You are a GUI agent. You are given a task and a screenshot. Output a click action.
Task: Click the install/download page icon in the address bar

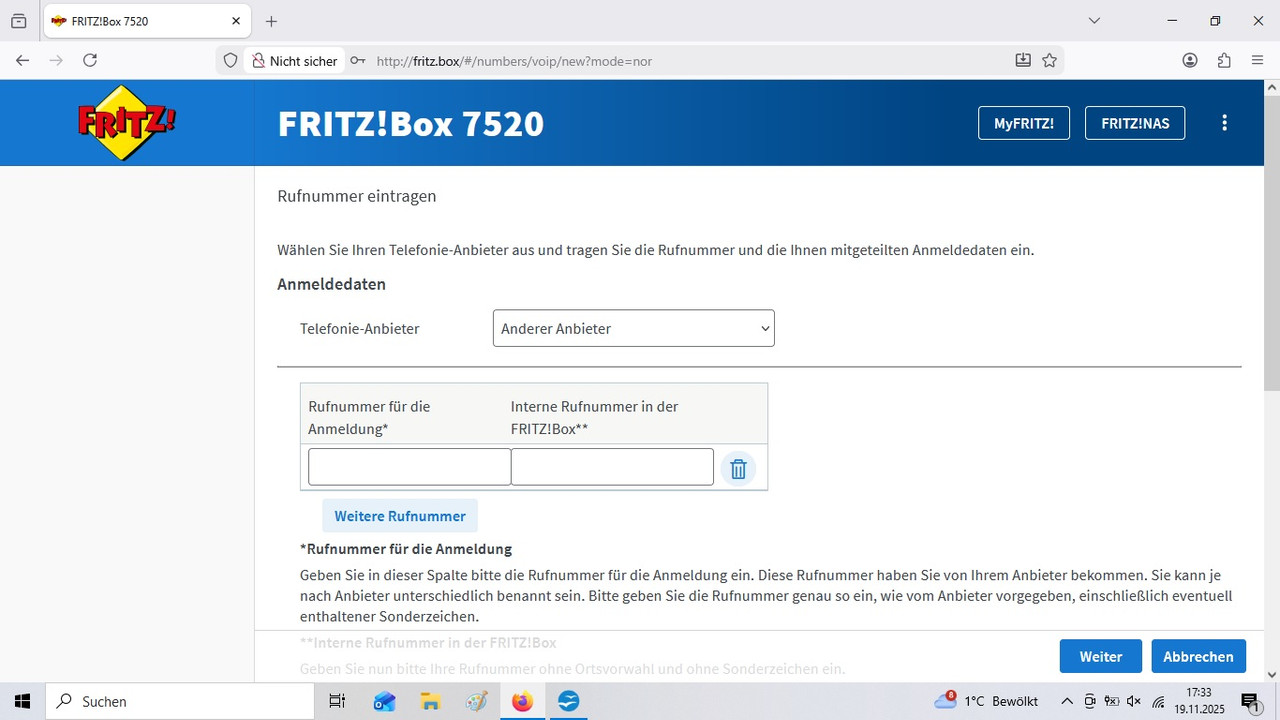click(1023, 60)
